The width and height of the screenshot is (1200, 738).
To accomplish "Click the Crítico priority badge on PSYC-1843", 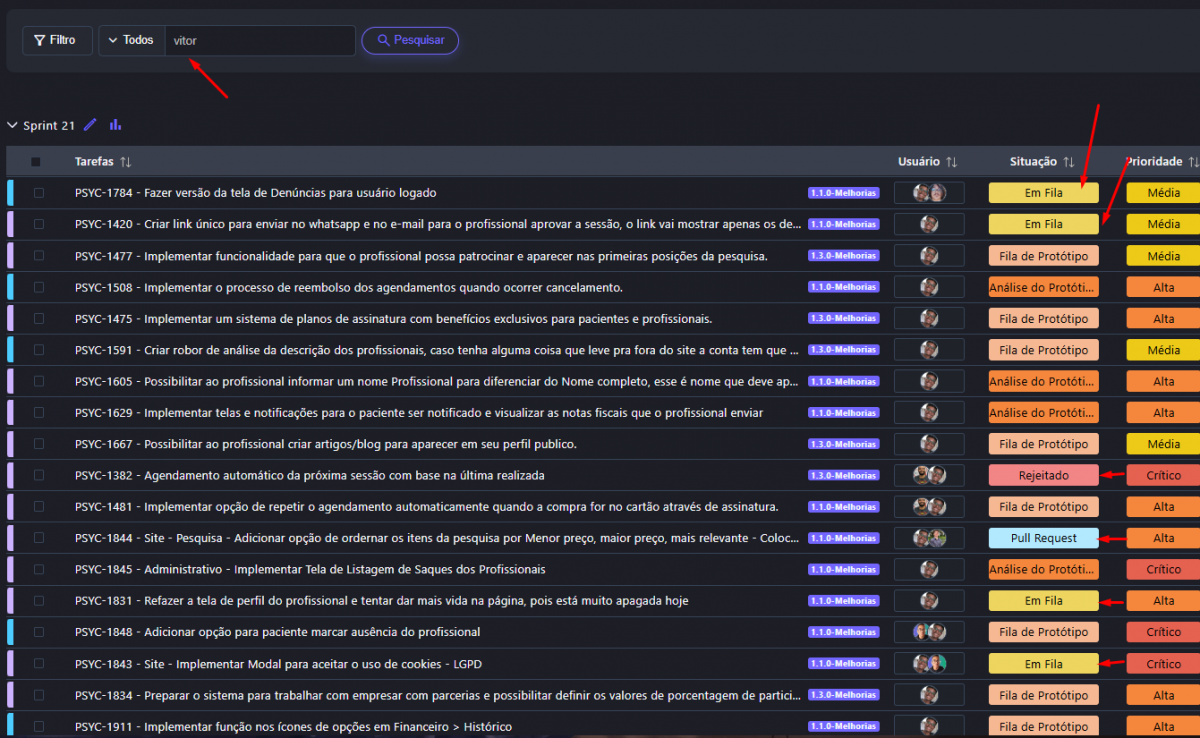I will point(1163,664).
